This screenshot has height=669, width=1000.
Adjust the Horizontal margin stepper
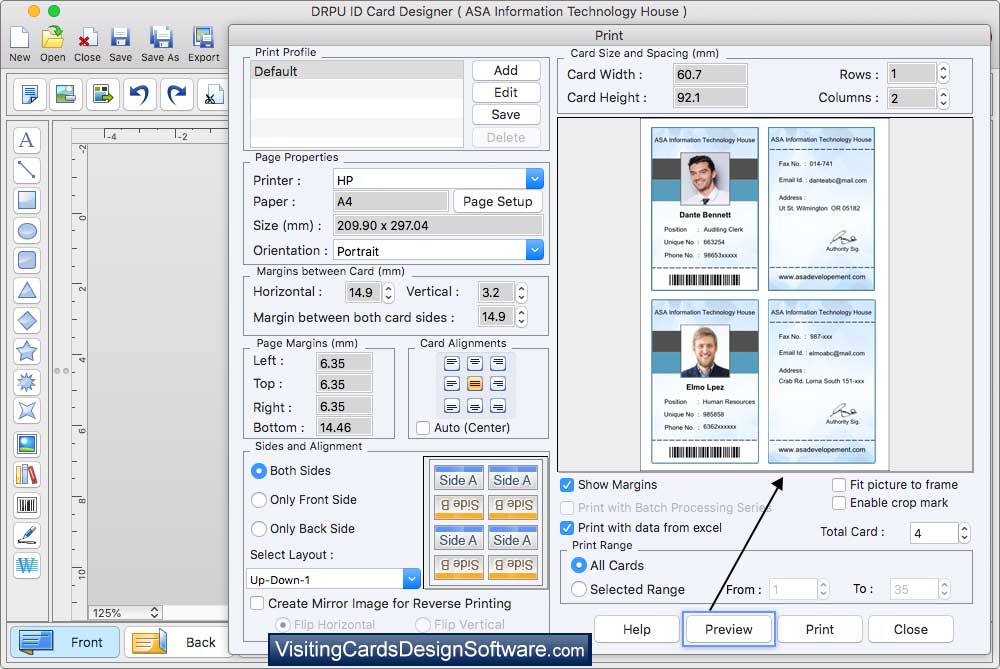(388, 293)
